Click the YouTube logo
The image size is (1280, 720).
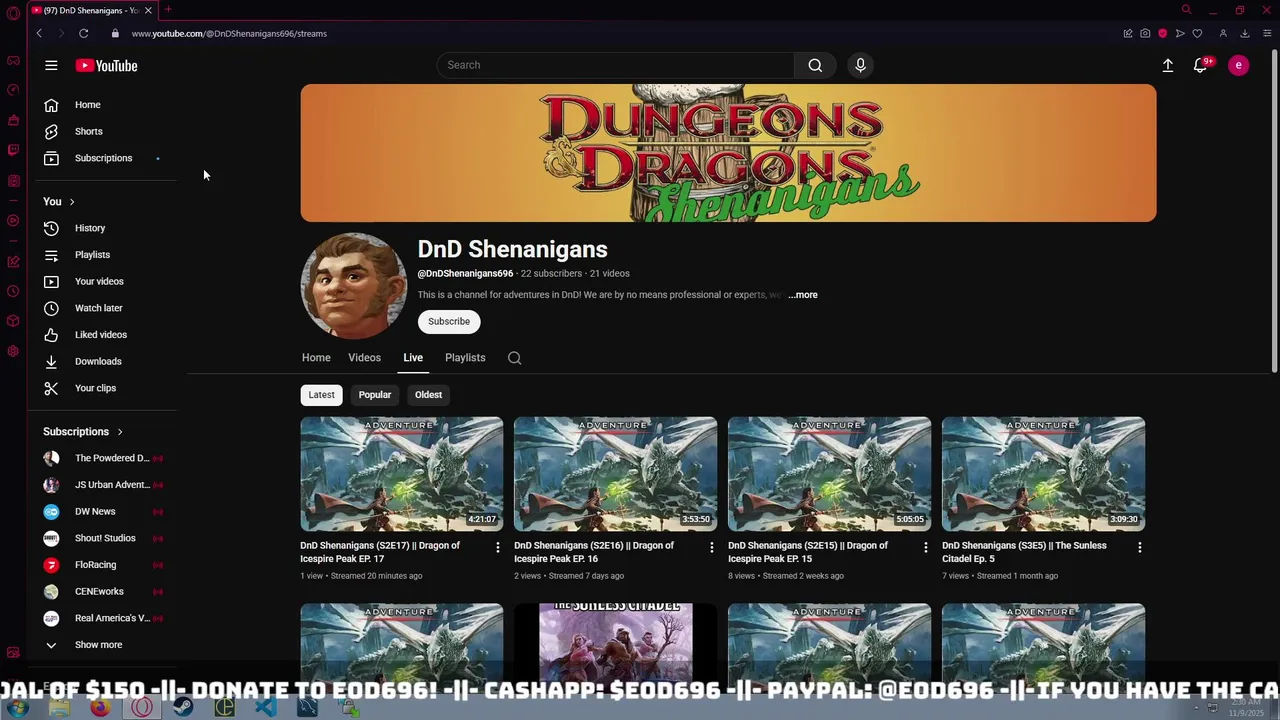click(106, 66)
